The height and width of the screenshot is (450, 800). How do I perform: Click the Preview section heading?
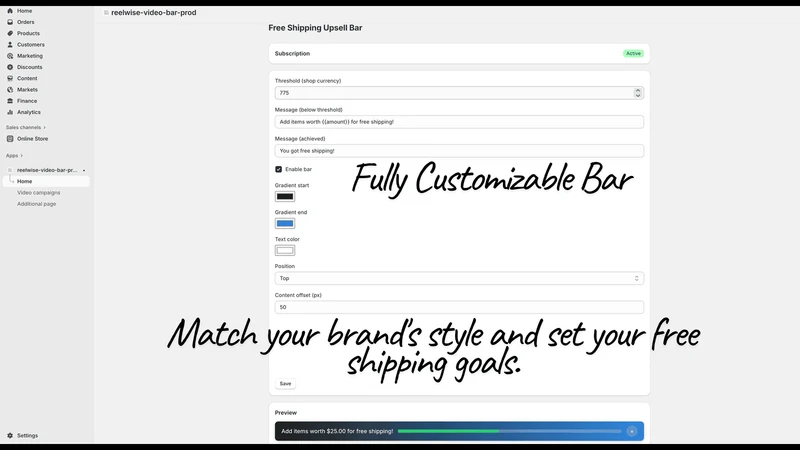click(286, 412)
